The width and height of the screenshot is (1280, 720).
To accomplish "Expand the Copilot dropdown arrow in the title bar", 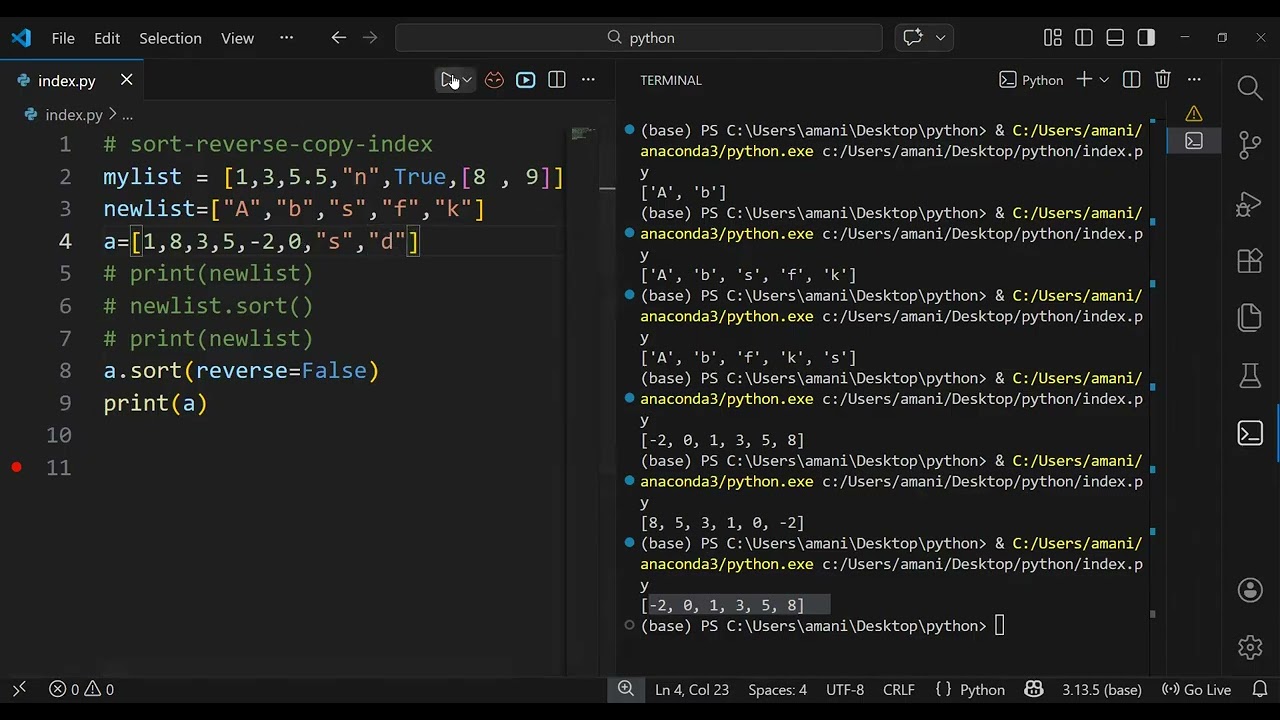I will pyautogui.click(x=940, y=38).
